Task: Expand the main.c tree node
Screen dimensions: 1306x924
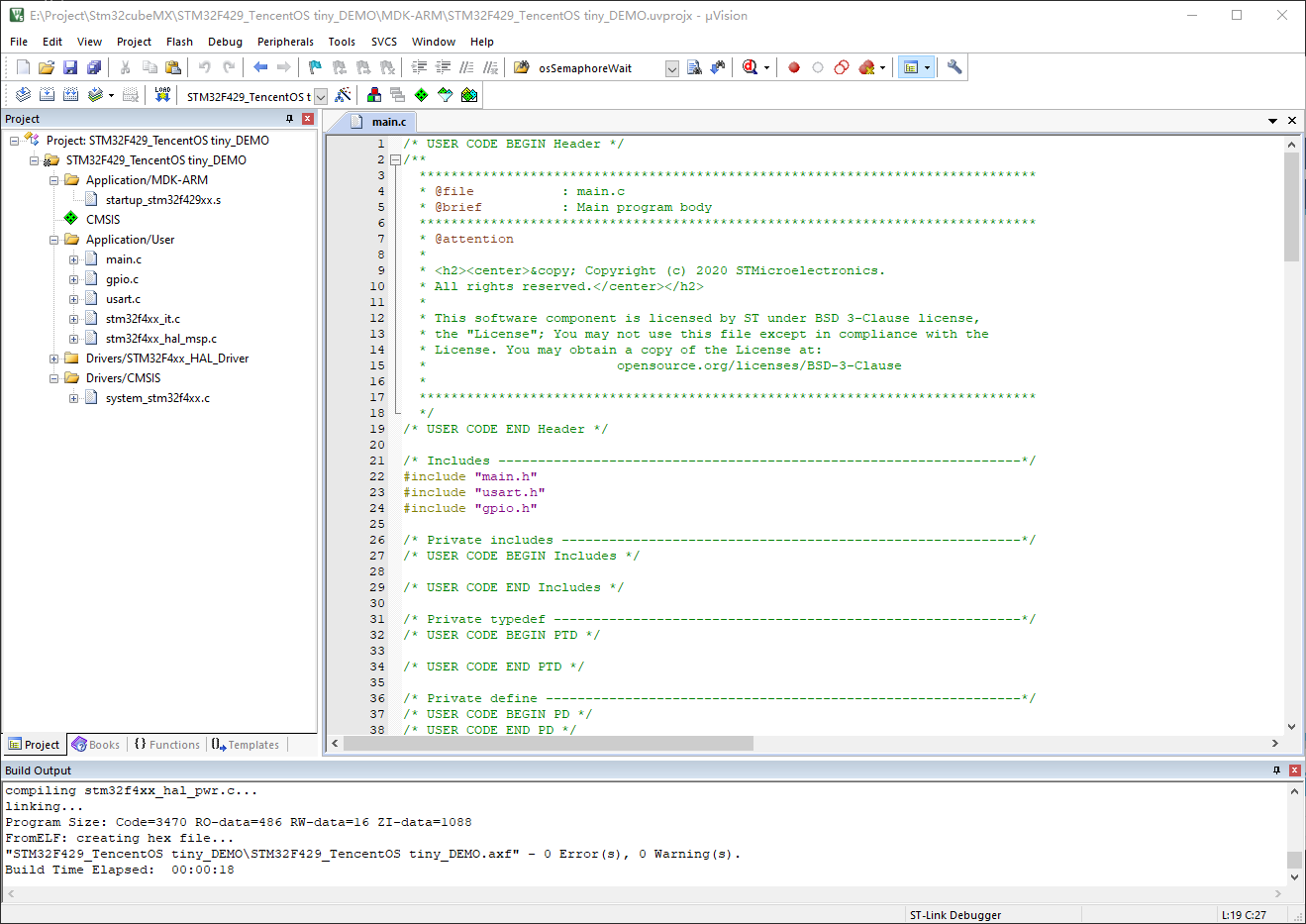Action: [x=74, y=259]
